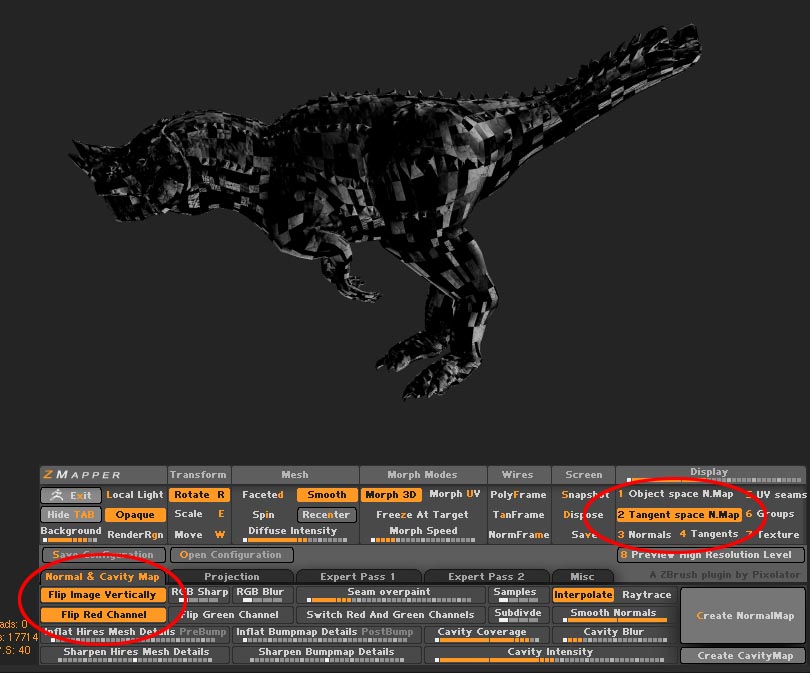
Task: Display Object space N.Map
Action: click(676, 494)
